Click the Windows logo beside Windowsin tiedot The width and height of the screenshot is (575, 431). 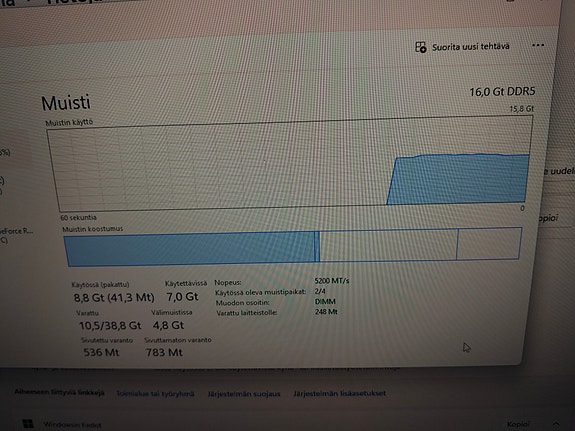pyautogui.click(x=28, y=424)
